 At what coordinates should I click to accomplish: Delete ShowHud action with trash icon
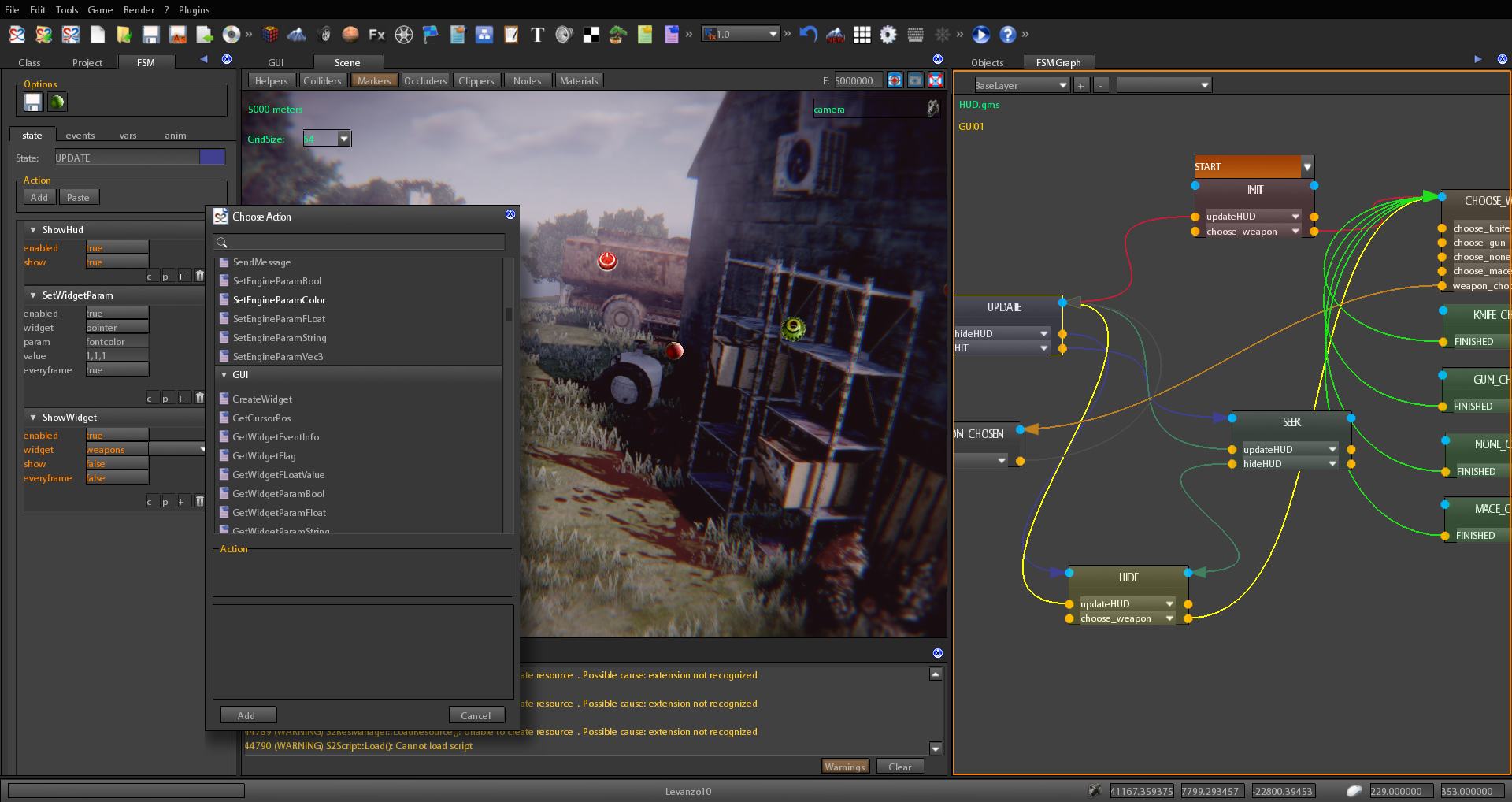199,277
